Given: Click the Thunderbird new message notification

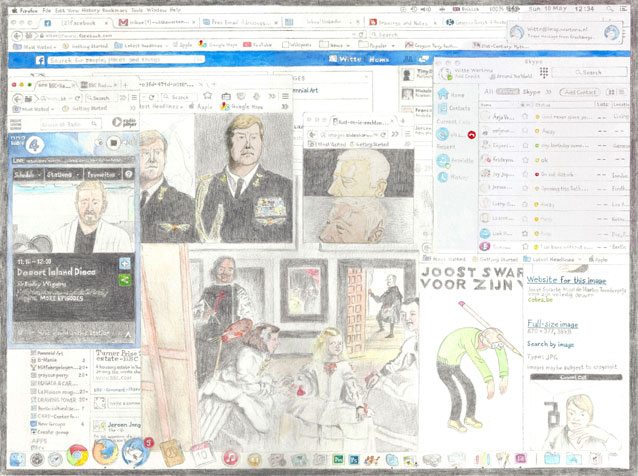Looking at the screenshot, I should (565, 33).
